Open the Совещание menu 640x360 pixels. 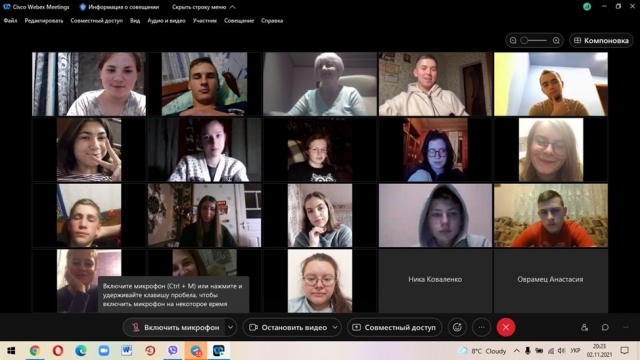239,20
